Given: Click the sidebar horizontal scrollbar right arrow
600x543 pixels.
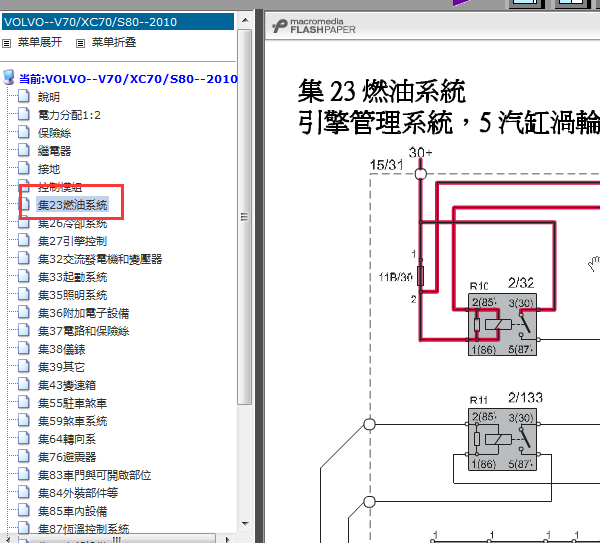Looking at the screenshot, I should click(x=228, y=539).
